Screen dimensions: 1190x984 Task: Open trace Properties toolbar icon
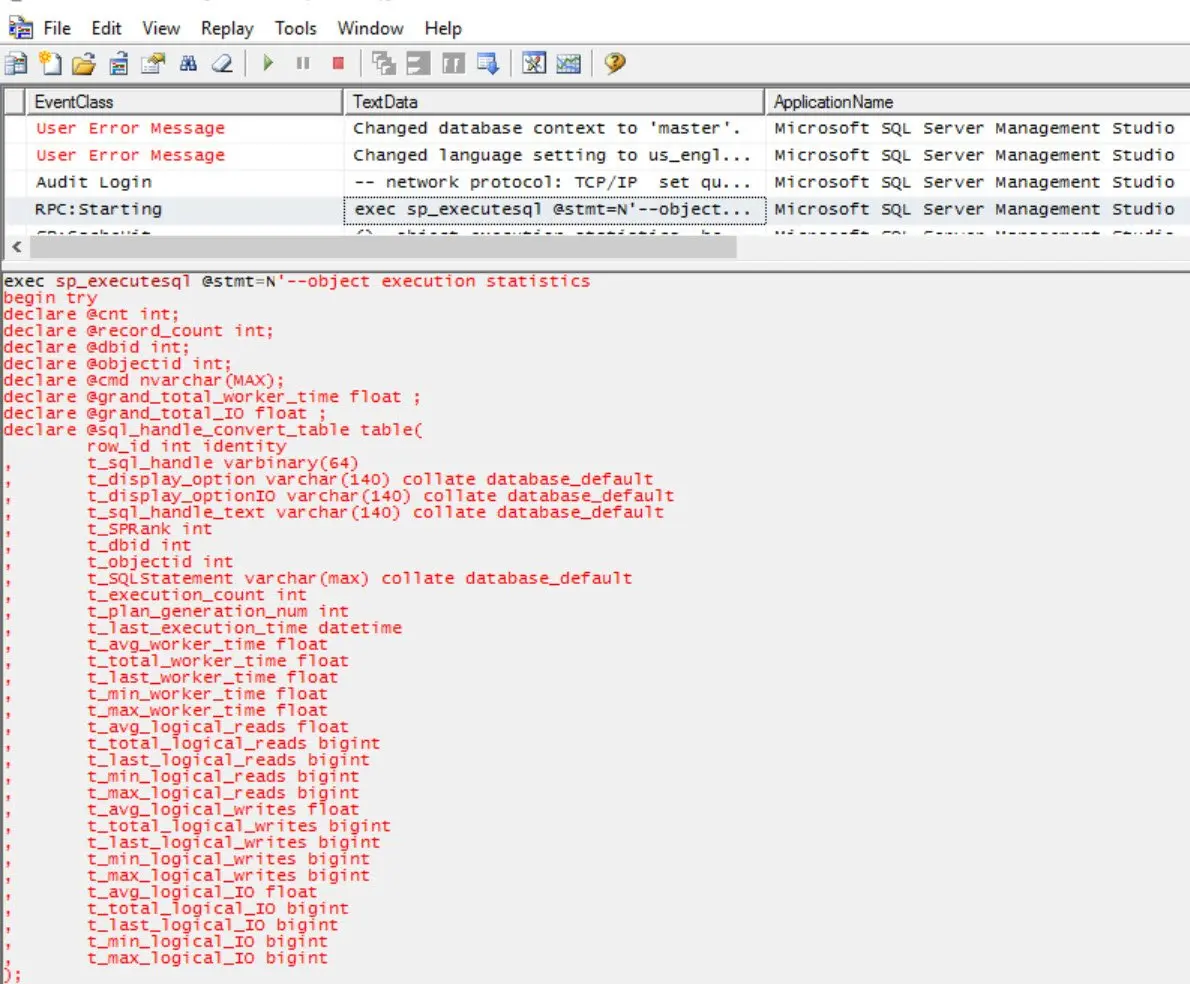click(153, 64)
